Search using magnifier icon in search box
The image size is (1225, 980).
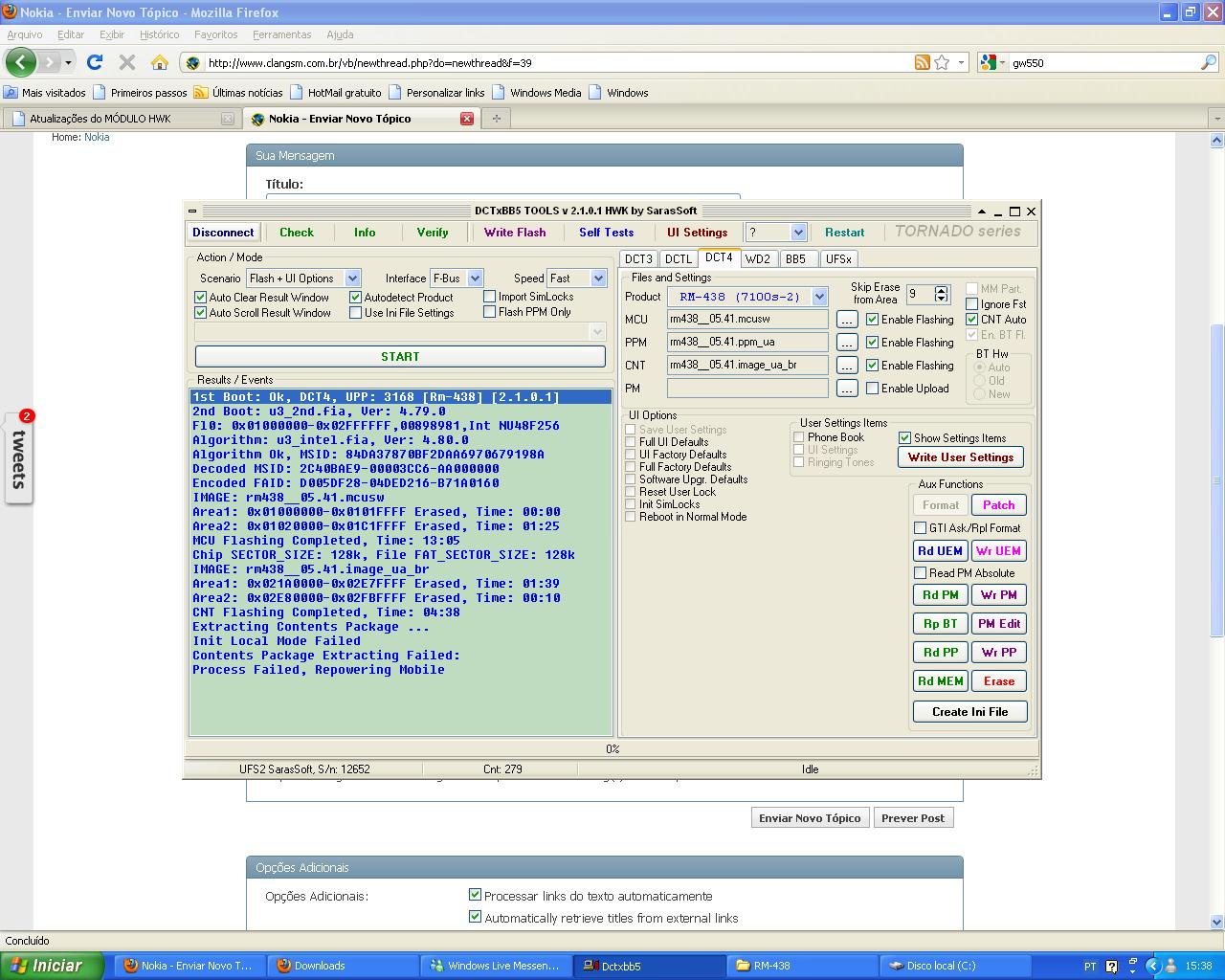pyautogui.click(x=1209, y=62)
